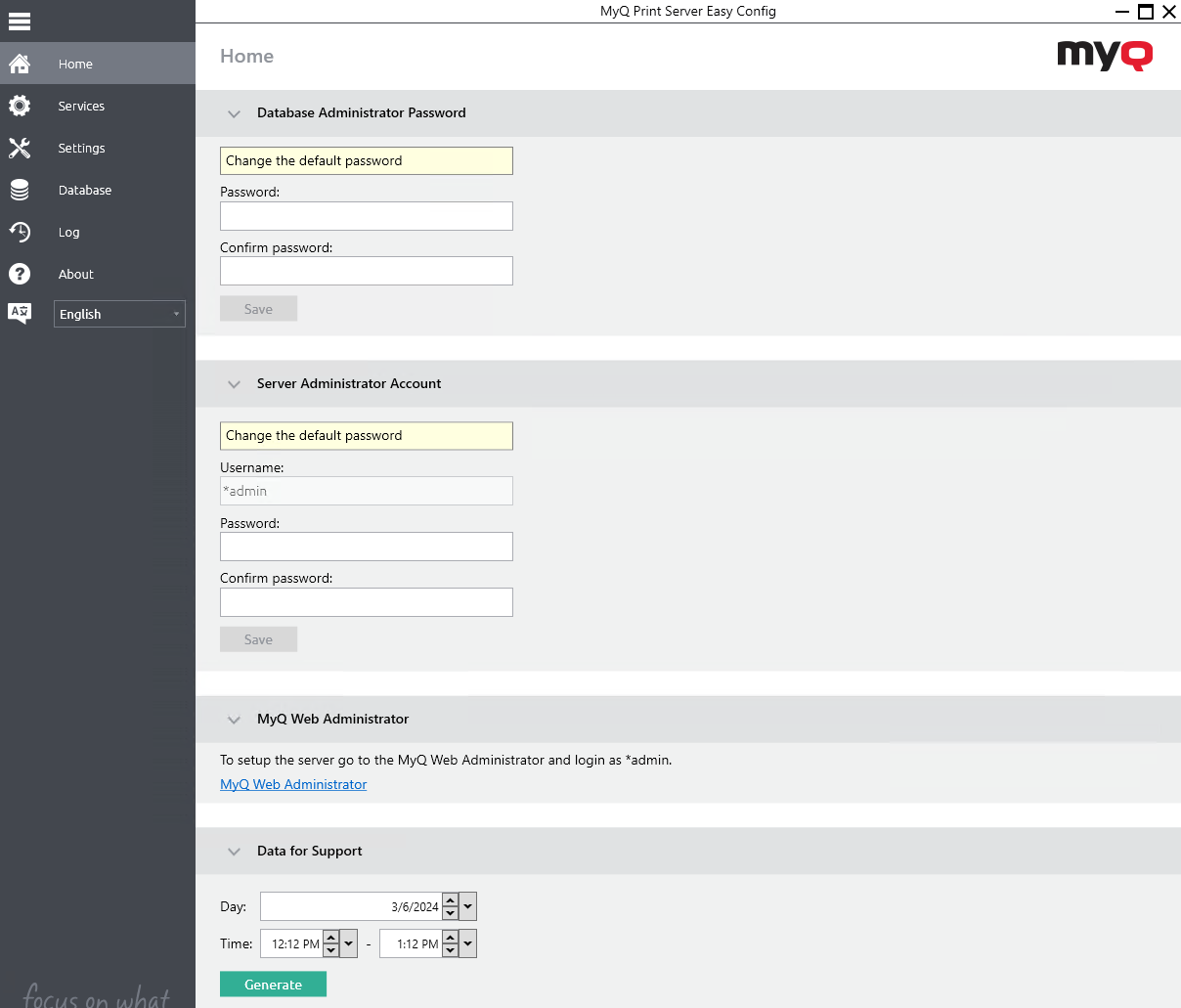The width and height of the screenshot is (1181, 1008).
Task: Collapse the Data for Support section
Action: [234, 852]
